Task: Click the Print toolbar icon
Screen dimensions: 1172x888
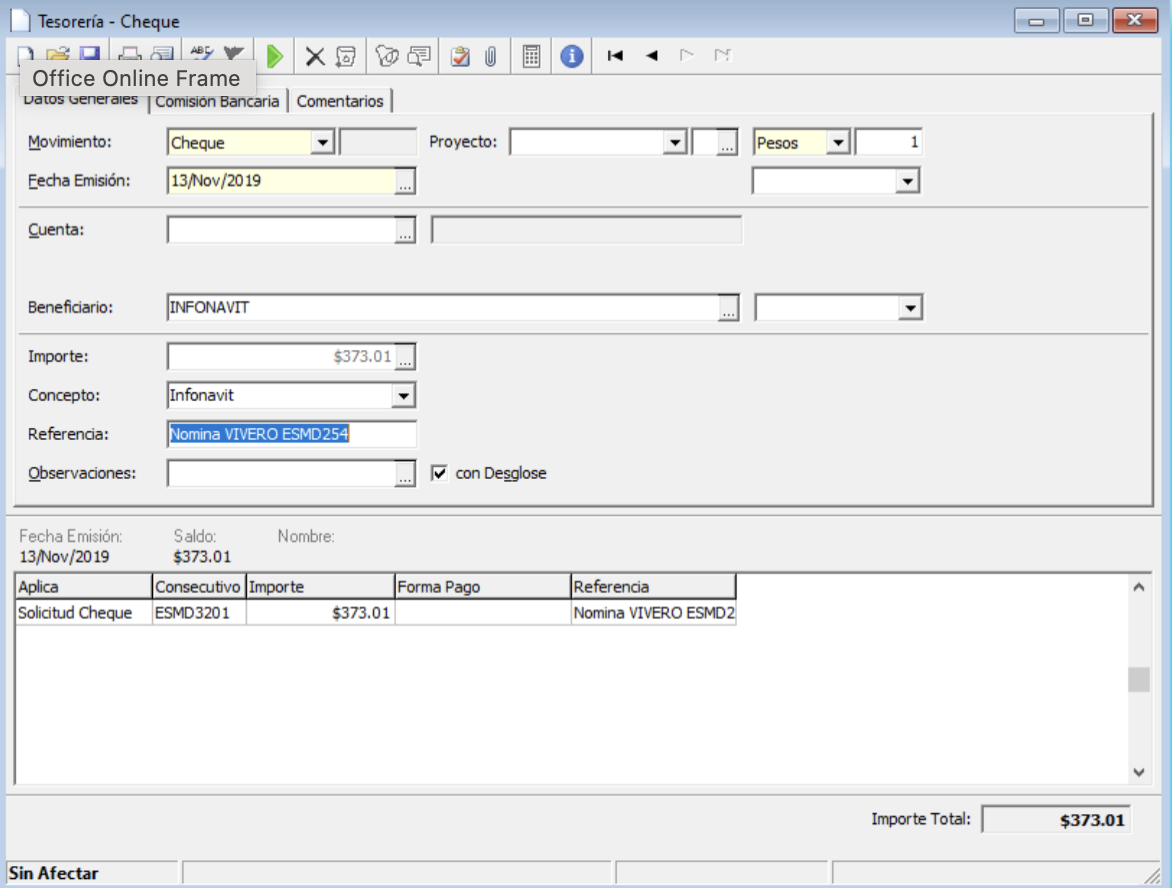Action: click(130, 55)
